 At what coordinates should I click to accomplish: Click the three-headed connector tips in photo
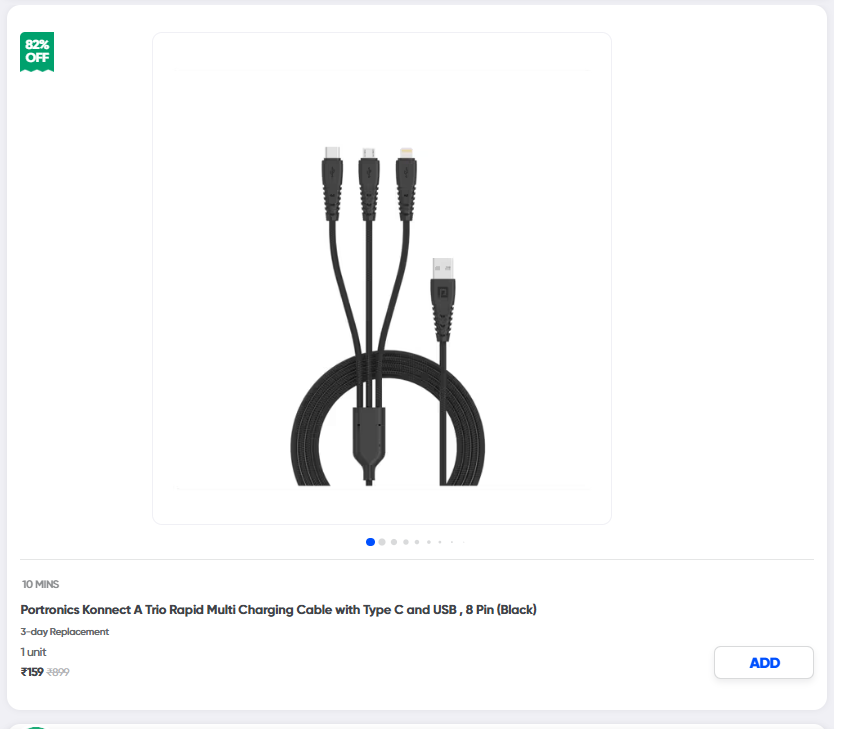pyautogui.click(x=369, y=183)
